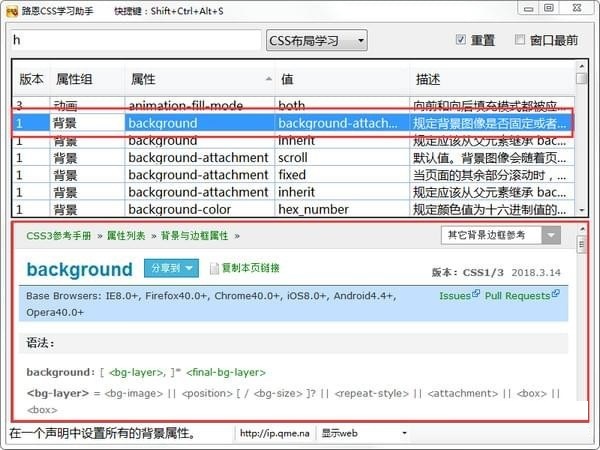600x450 pixels.
Task: Click the search input field containing h
Action: (135, 40)
